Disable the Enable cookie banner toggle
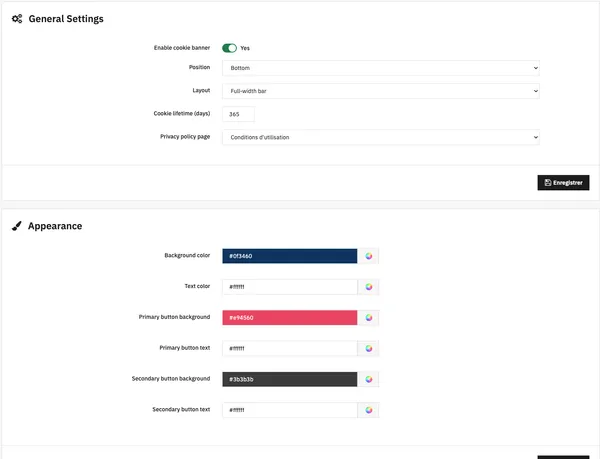This screenshot has width=600, height=459. click(x=229, y=48)
